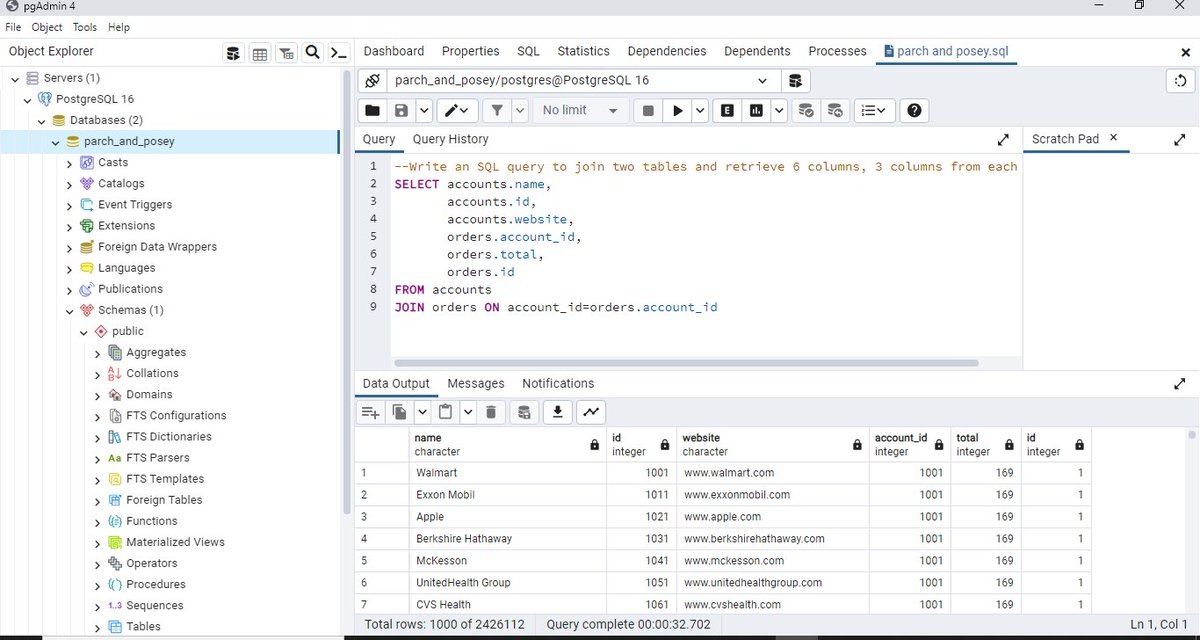The image size is (1200, 640).
Task: Close the Scratch Pad tab
Action: [1113, 138]
